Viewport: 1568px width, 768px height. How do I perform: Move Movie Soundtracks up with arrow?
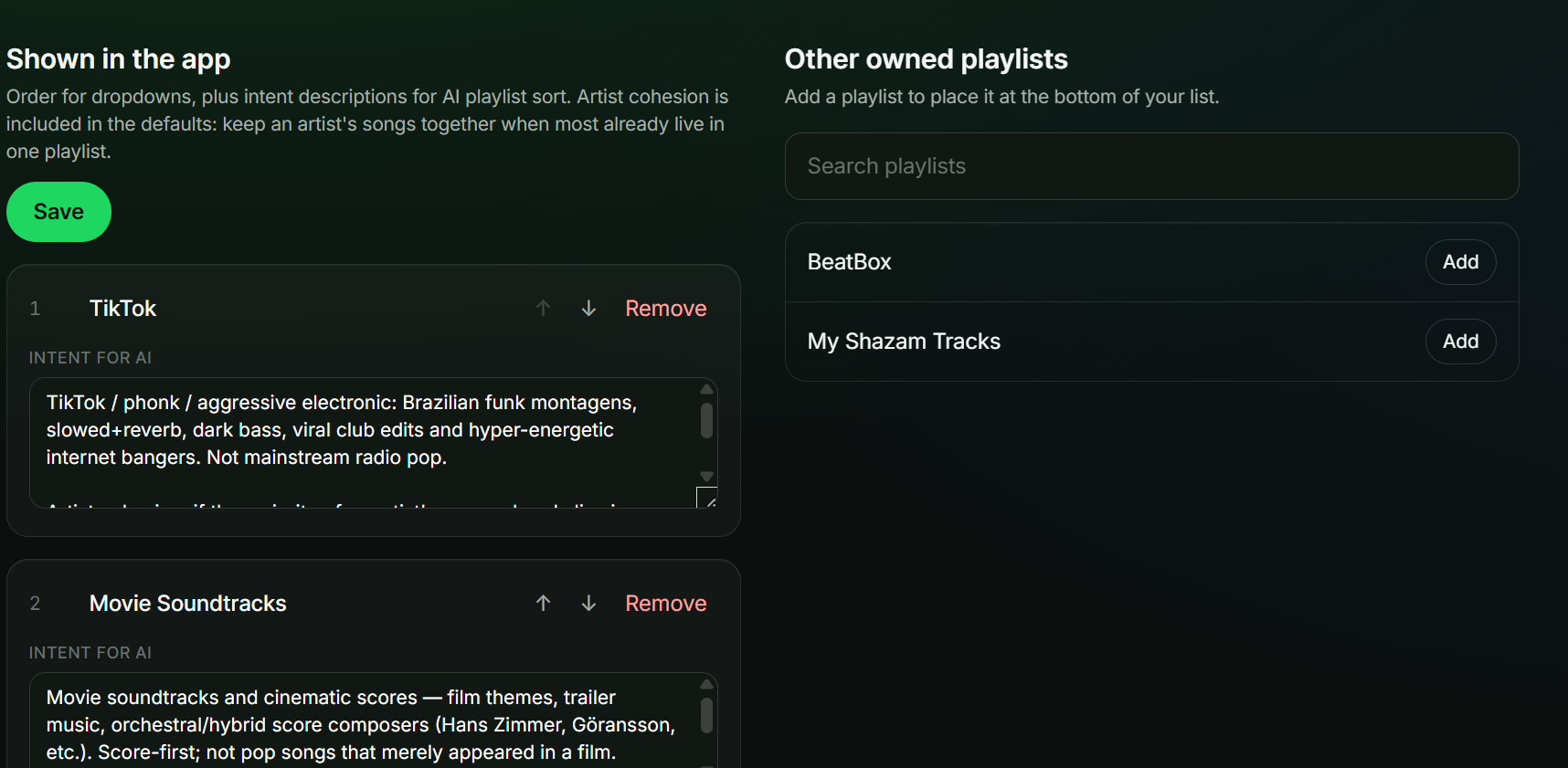point(543,604)
